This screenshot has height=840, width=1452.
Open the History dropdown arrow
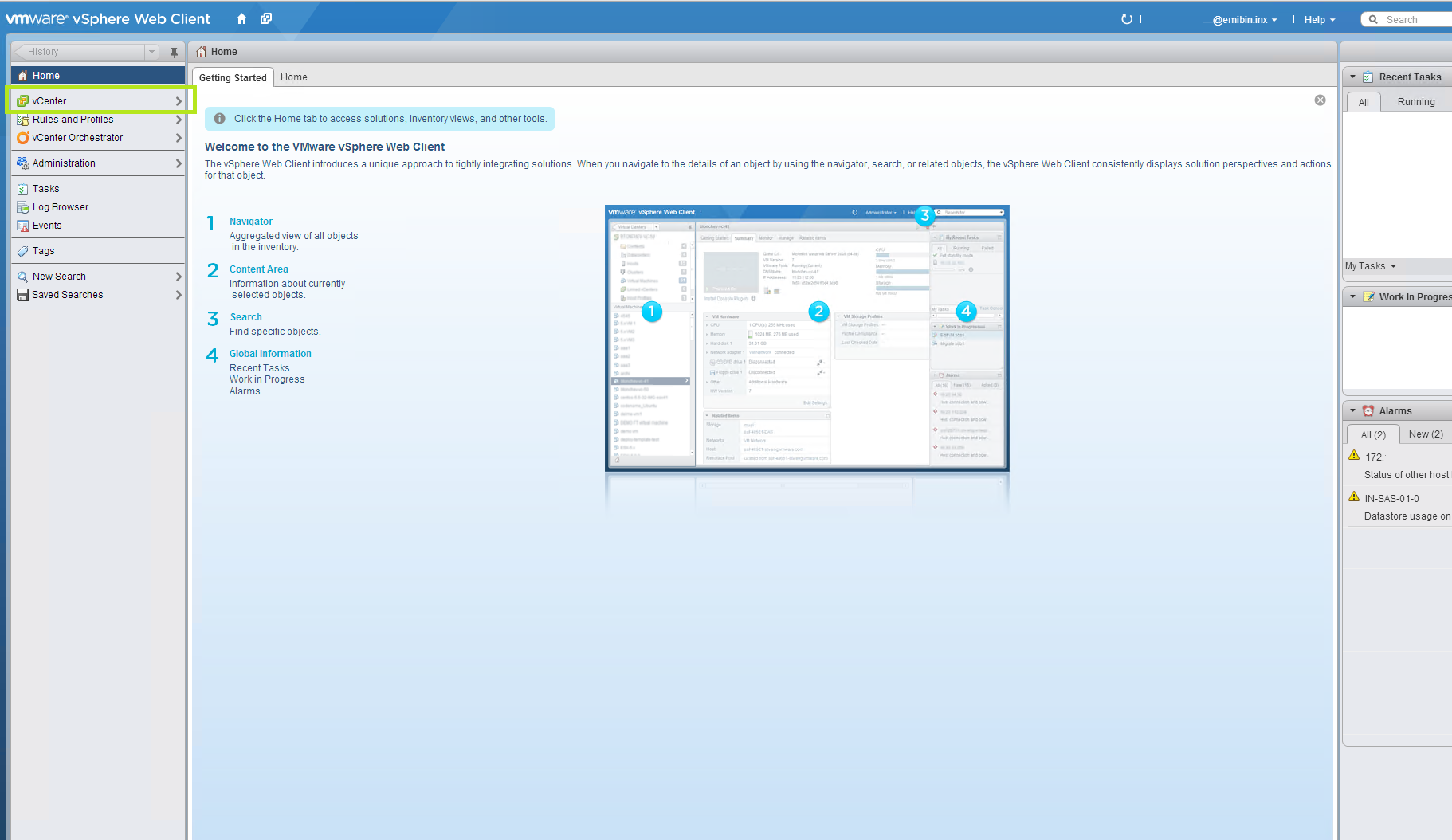(x=151, y=52)
